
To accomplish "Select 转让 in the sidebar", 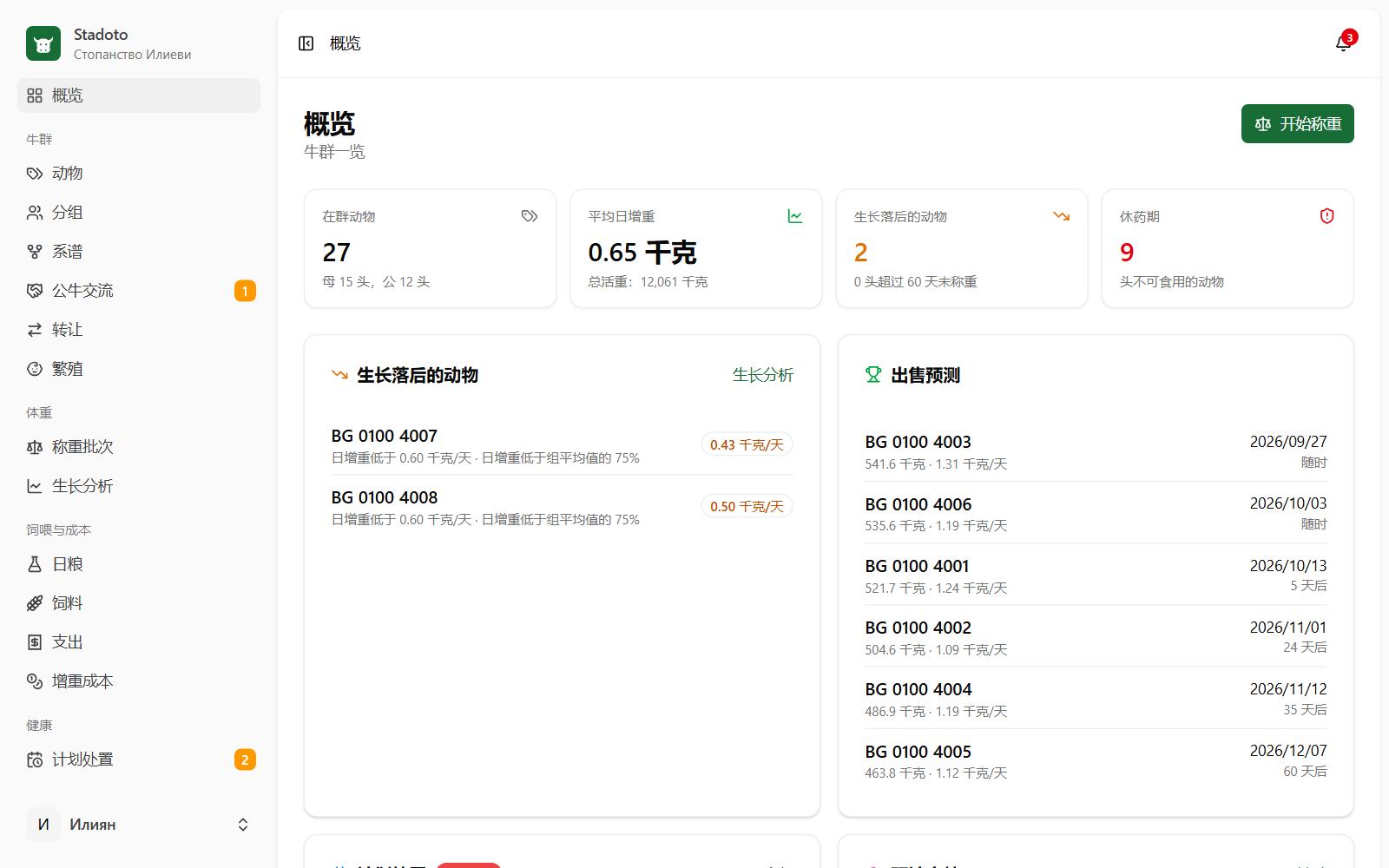I will click(139, 330).
